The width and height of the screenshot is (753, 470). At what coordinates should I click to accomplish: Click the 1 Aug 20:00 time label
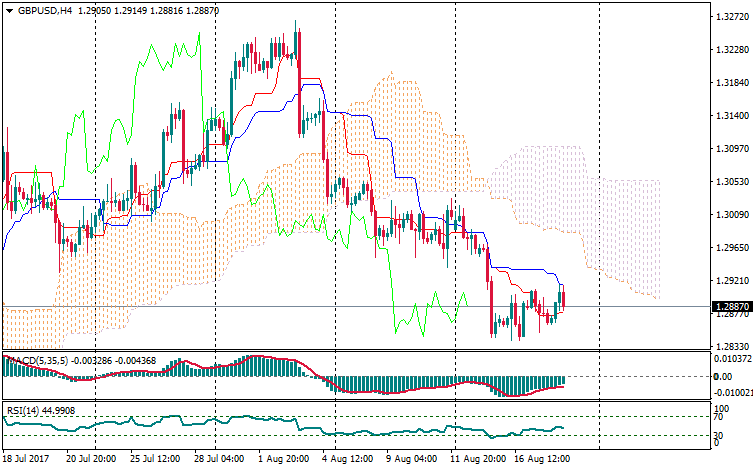click(281, 458)
